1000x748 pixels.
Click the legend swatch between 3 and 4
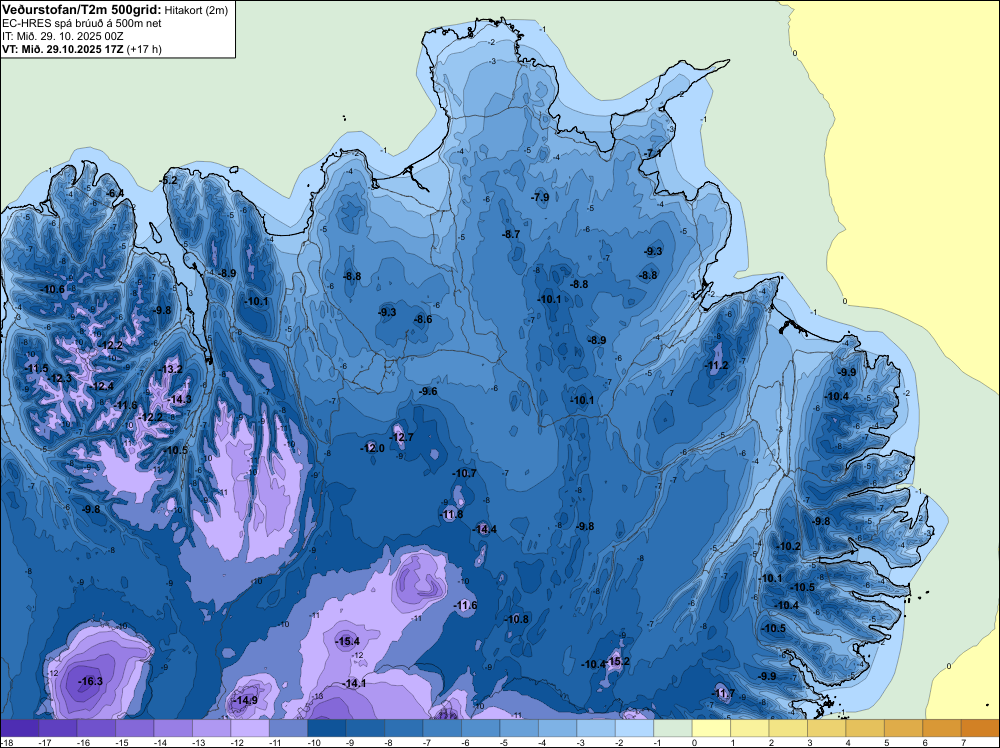coord(827,728)
